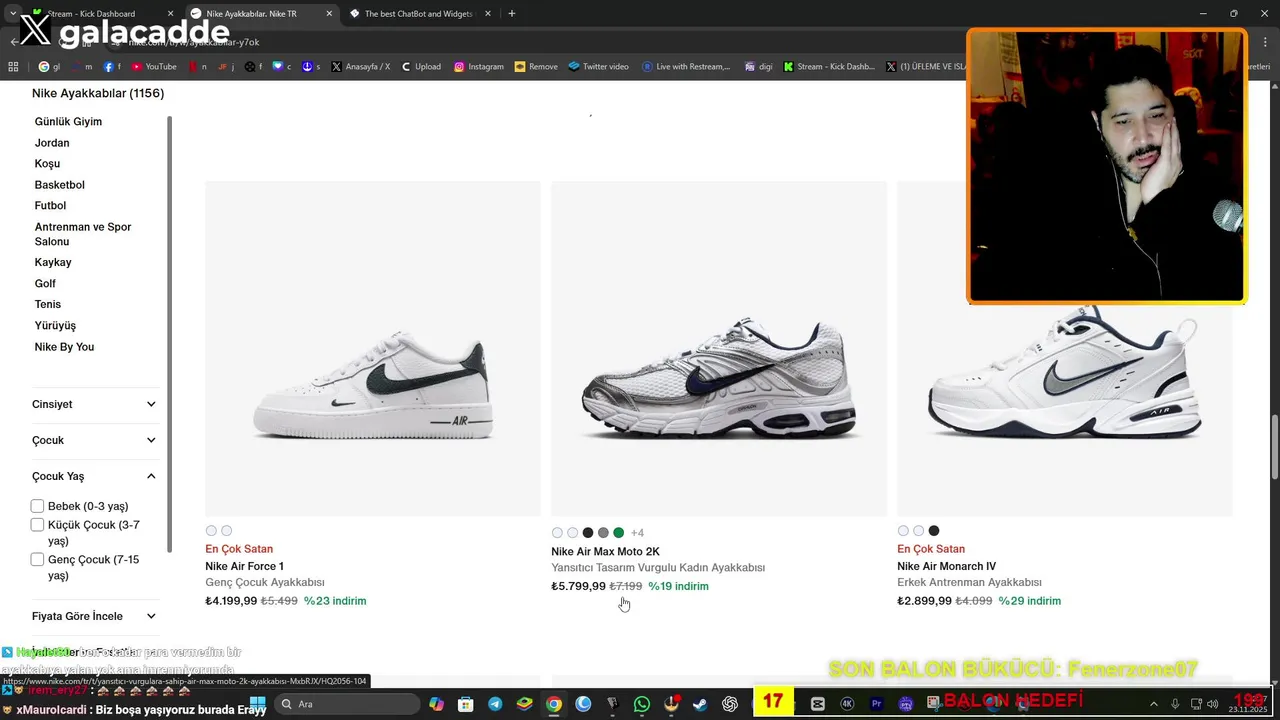This screenshot has width=1280, height=720.
Task: Pick the green swatch for Air Max Moto 2K
Action: pos(619,533)
